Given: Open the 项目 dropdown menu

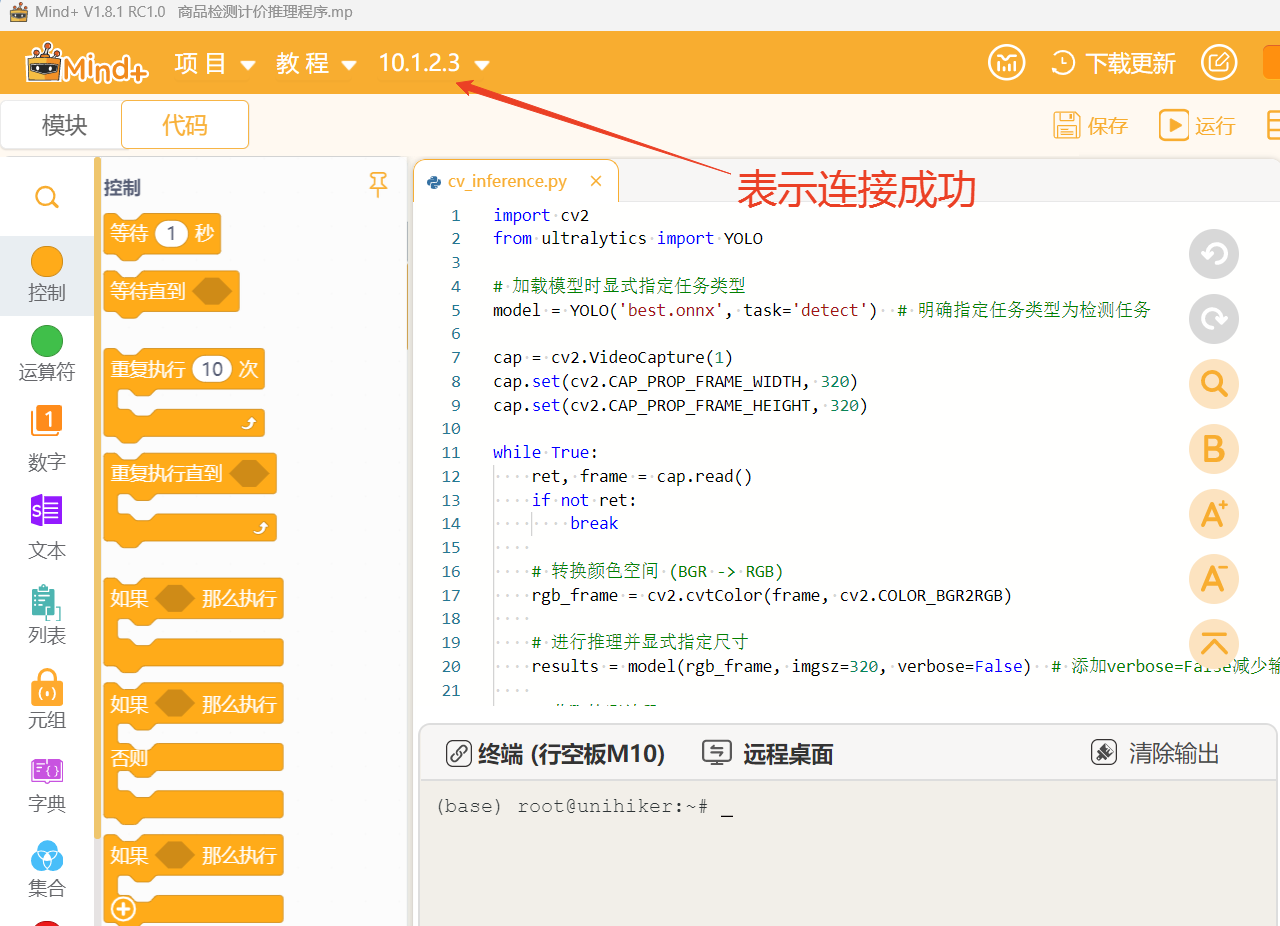Looking at the screenshot, I should click(215, 63).
